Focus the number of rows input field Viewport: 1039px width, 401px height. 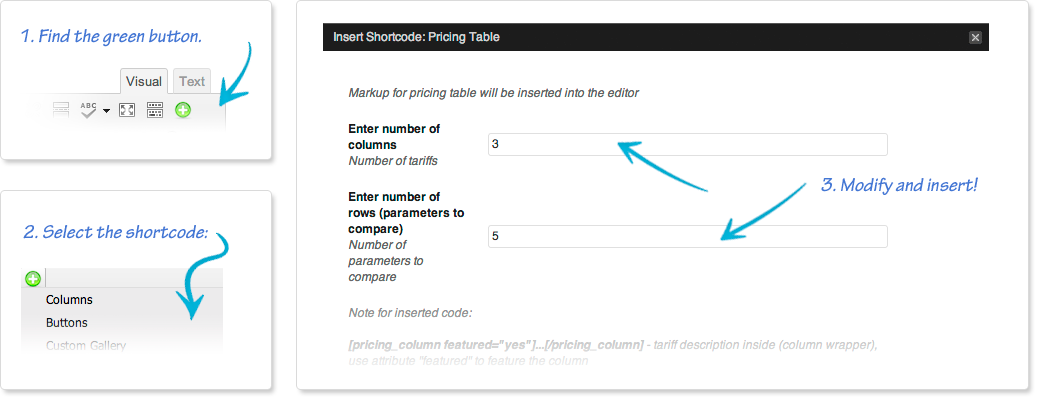[x=687, y=237]
